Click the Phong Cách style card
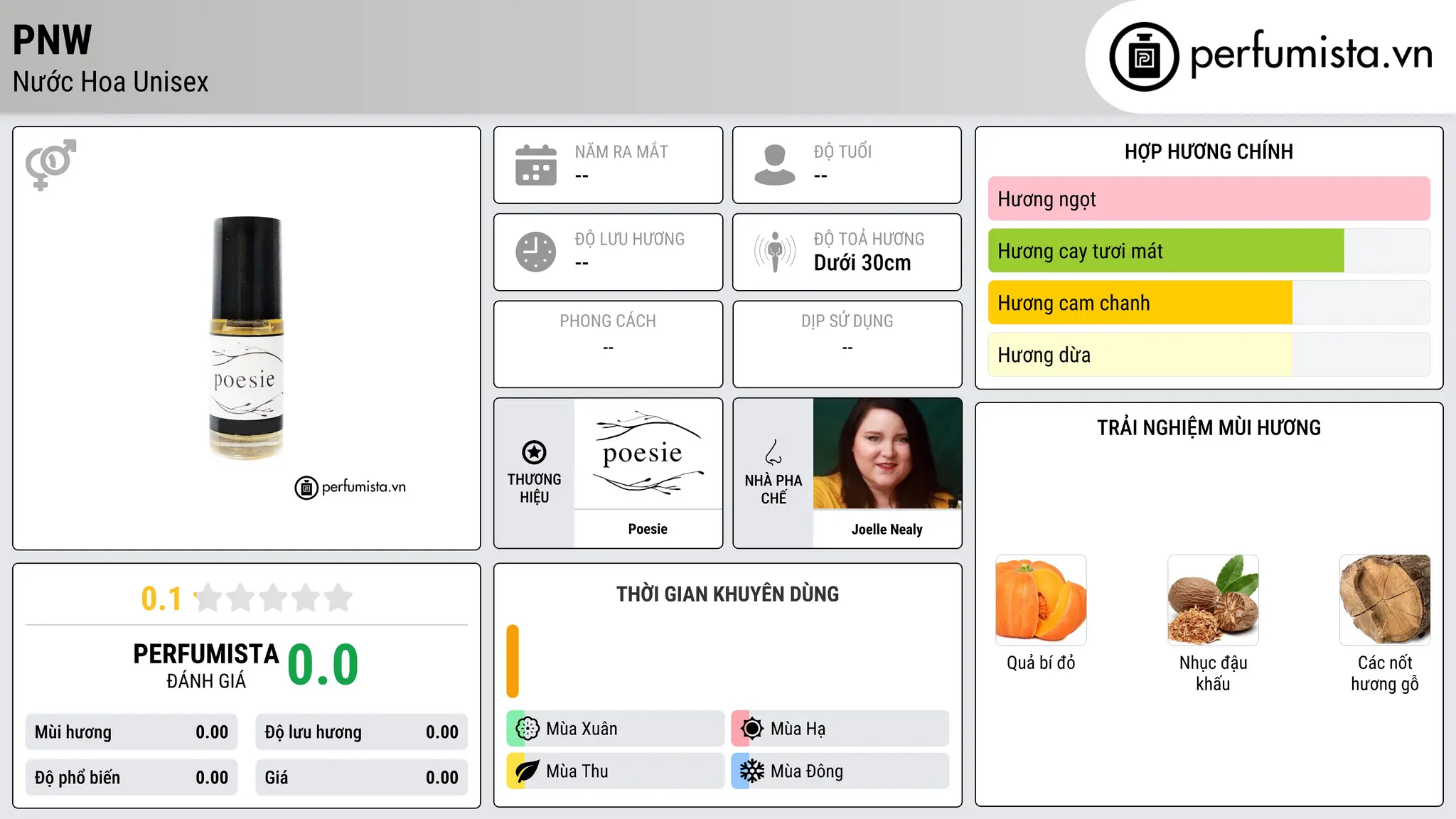Image resolution: width=1456 pixels, height=819 pixels. [608, 344]
